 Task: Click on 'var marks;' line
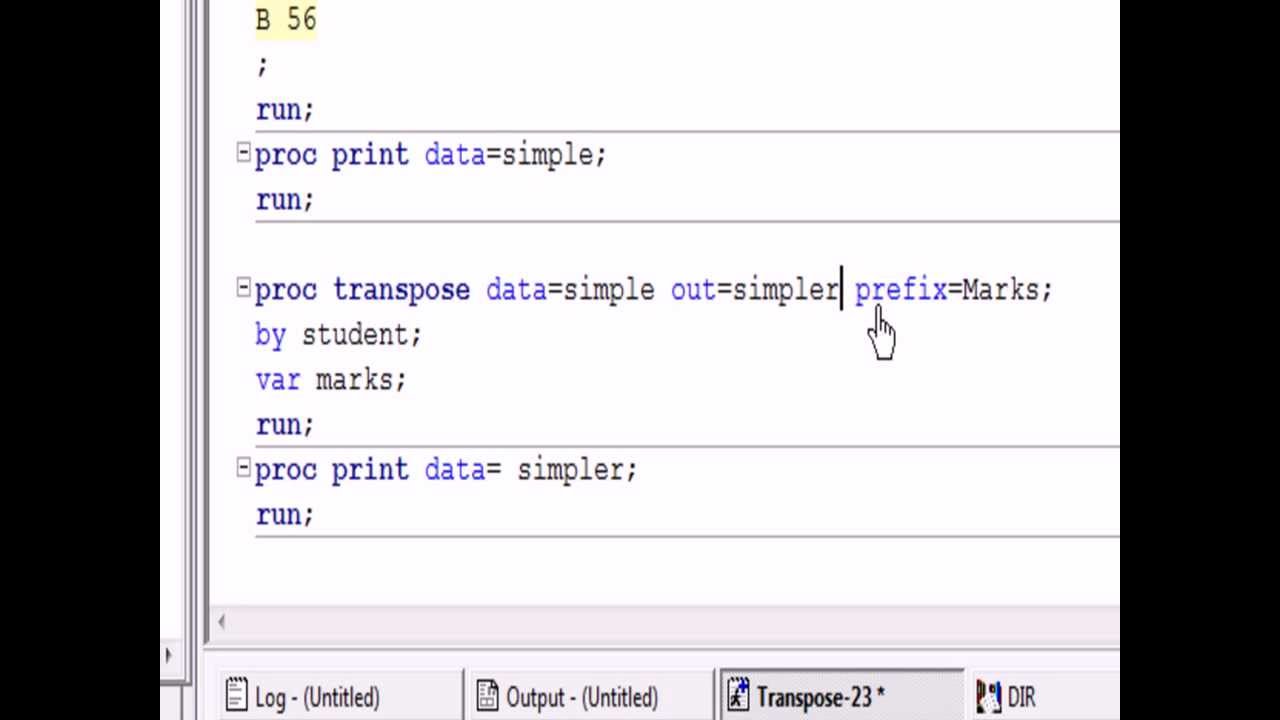(331, 380)
